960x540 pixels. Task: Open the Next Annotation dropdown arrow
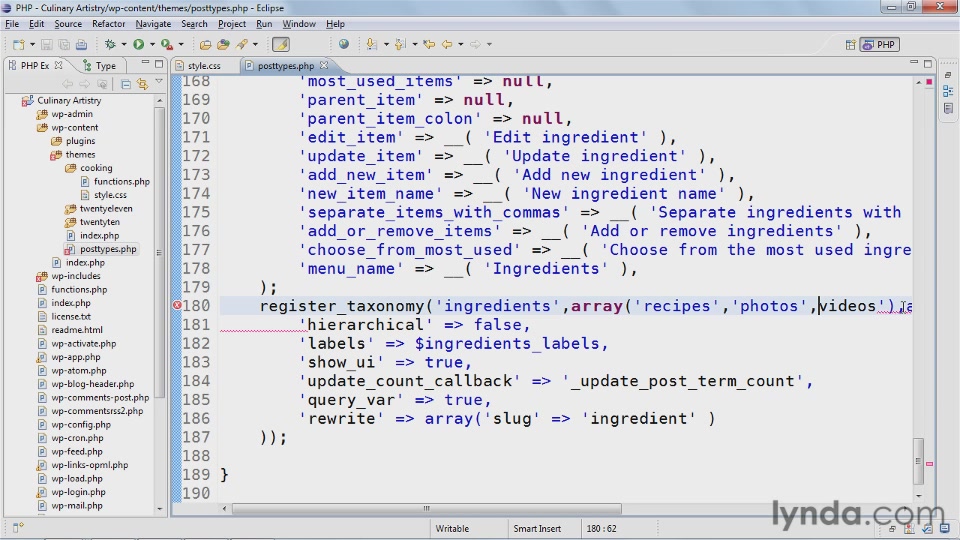coord(386,45)
